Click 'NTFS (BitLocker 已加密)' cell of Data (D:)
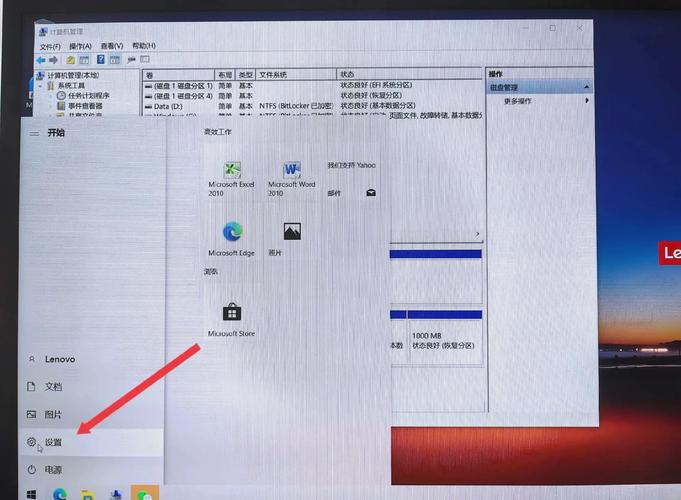The image size is (681, 500). tap(296, 106)
